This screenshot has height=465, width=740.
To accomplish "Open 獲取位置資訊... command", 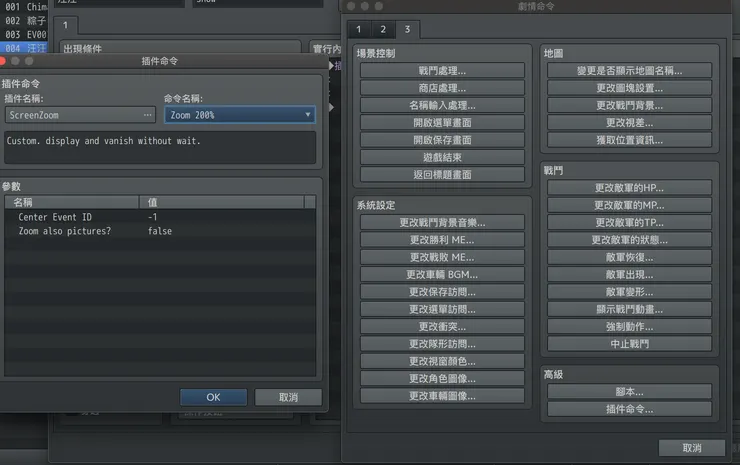I will [x=630, y=140].
